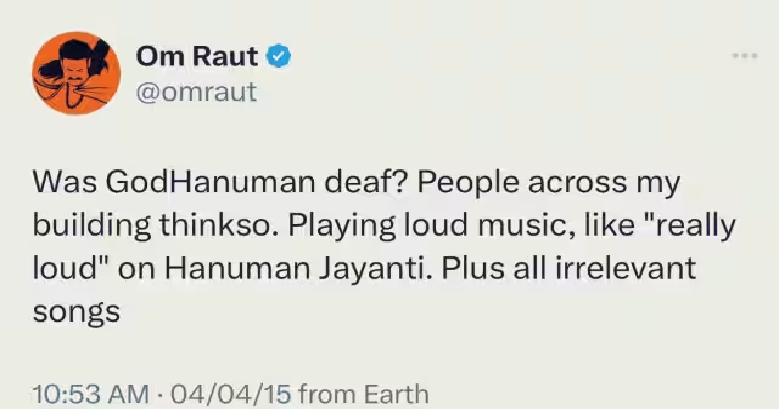
Task: Click the word "across" in the first line
Action: click(578, 183)
